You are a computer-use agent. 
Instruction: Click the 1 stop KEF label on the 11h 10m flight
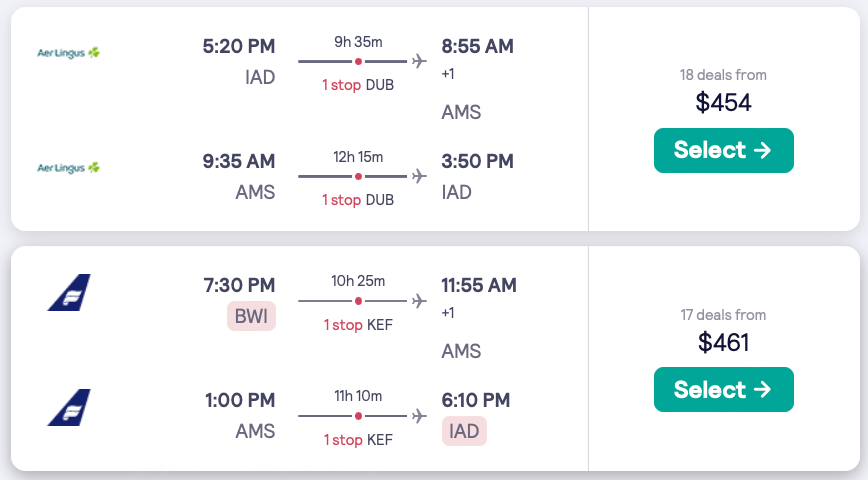tap(358, 440)
